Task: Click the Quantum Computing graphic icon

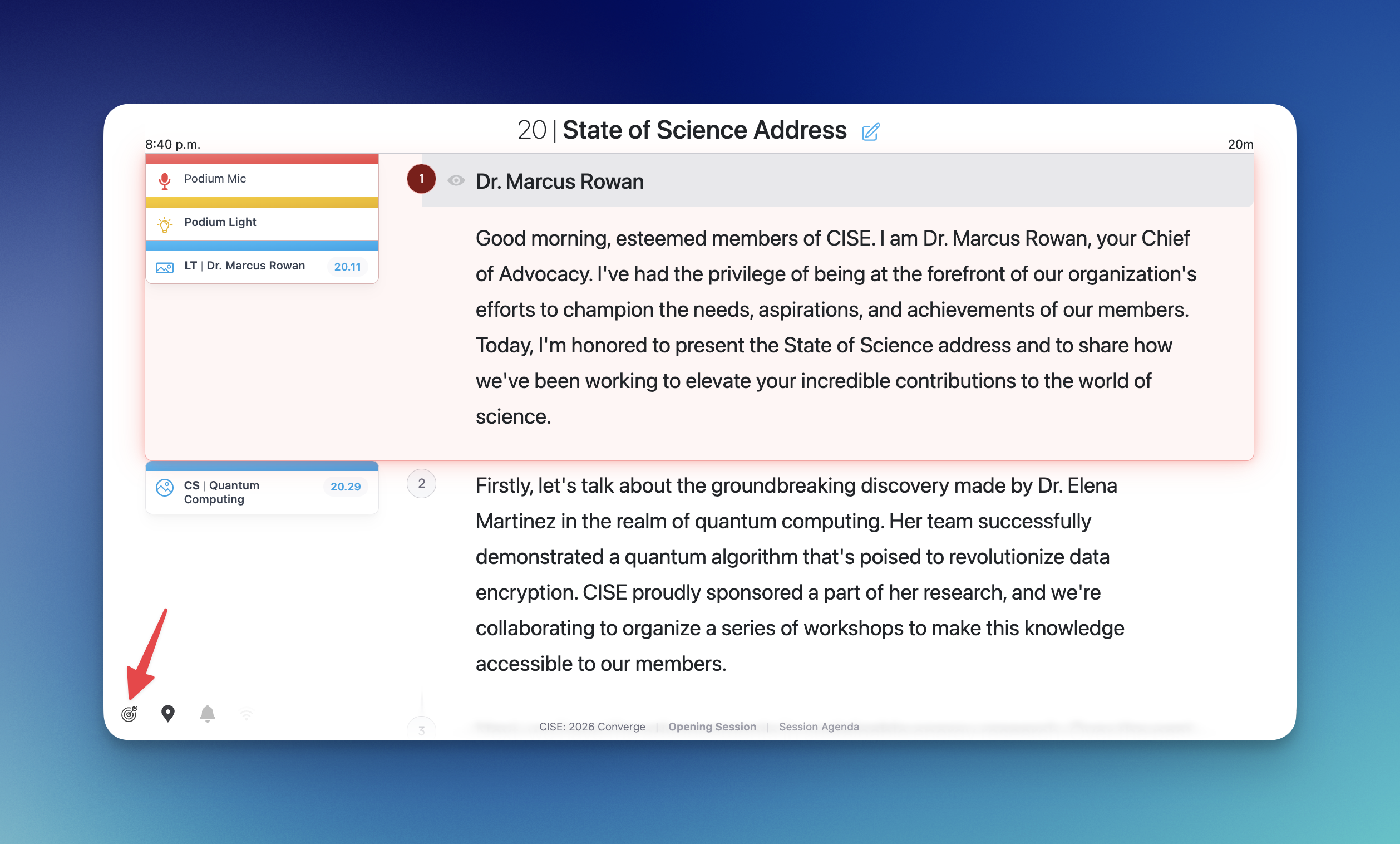Action: 165,488
